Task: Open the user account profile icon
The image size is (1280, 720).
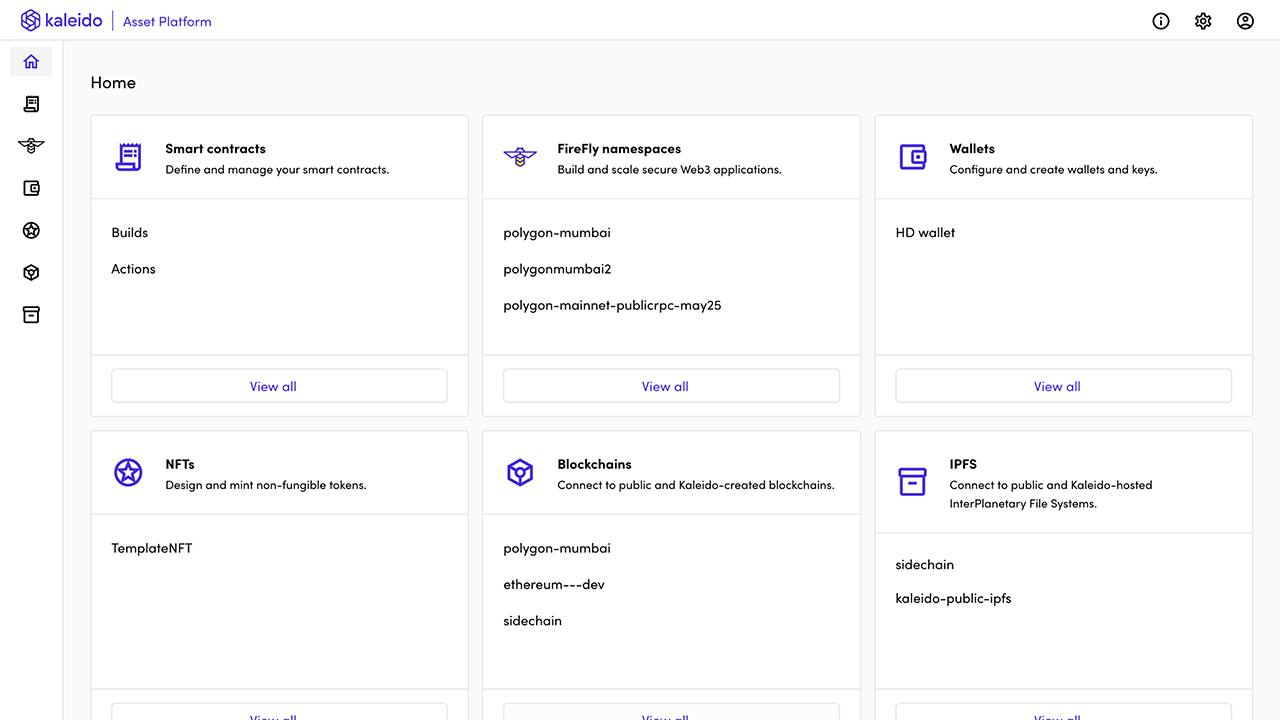Action: (1245, 21)
